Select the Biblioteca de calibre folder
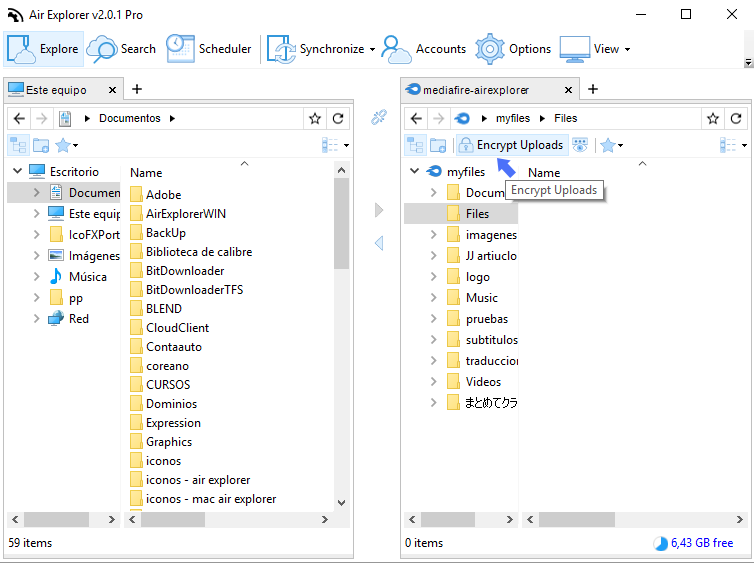Screen dimensions: 754x563 point(199,251)
